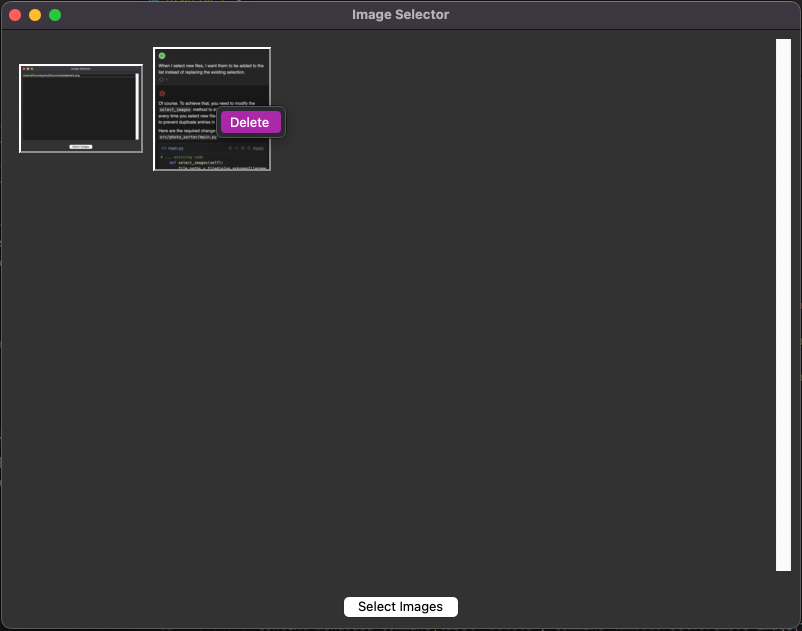Click the red avatar icon in chat thumbnail
This screenshot has width=802, height=631.
[162, 93]
